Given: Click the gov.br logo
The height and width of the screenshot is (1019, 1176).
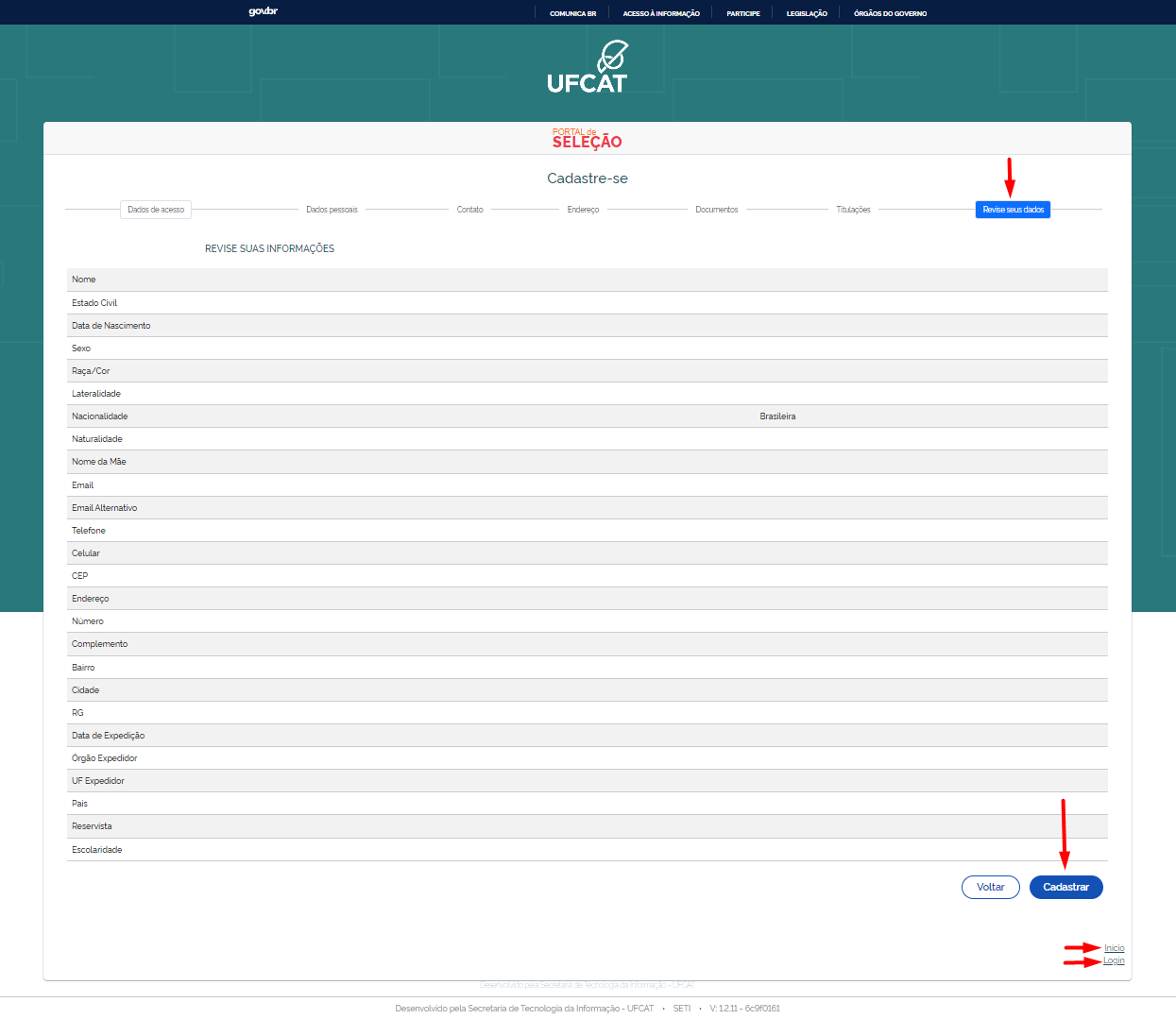Looking at the screenshot, I should coord(263,11).
